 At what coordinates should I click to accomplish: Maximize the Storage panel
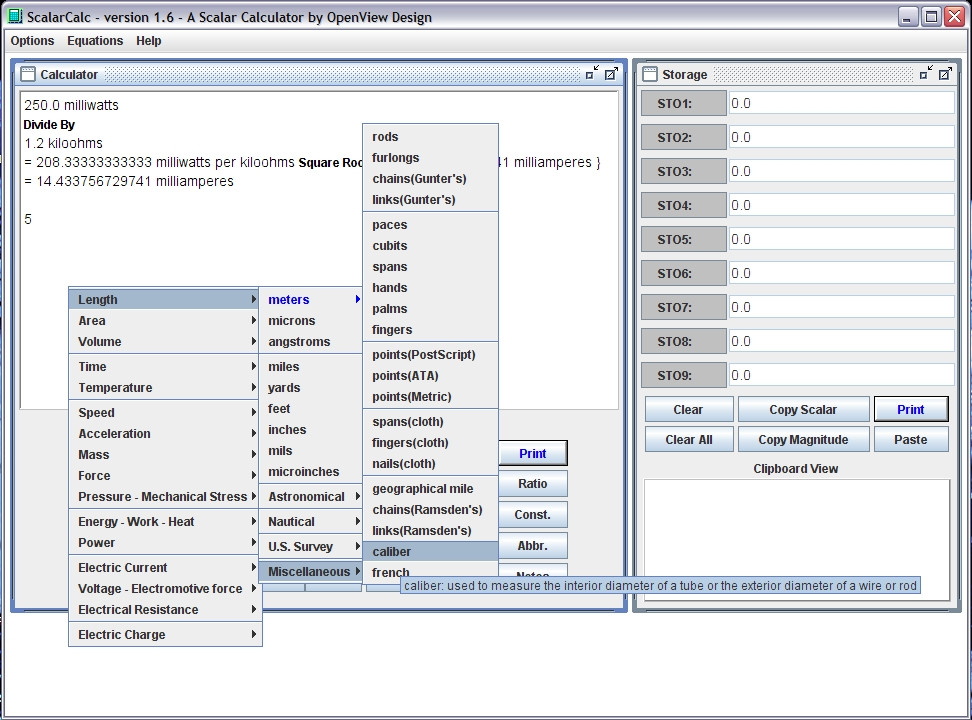(x=945, y=73)
